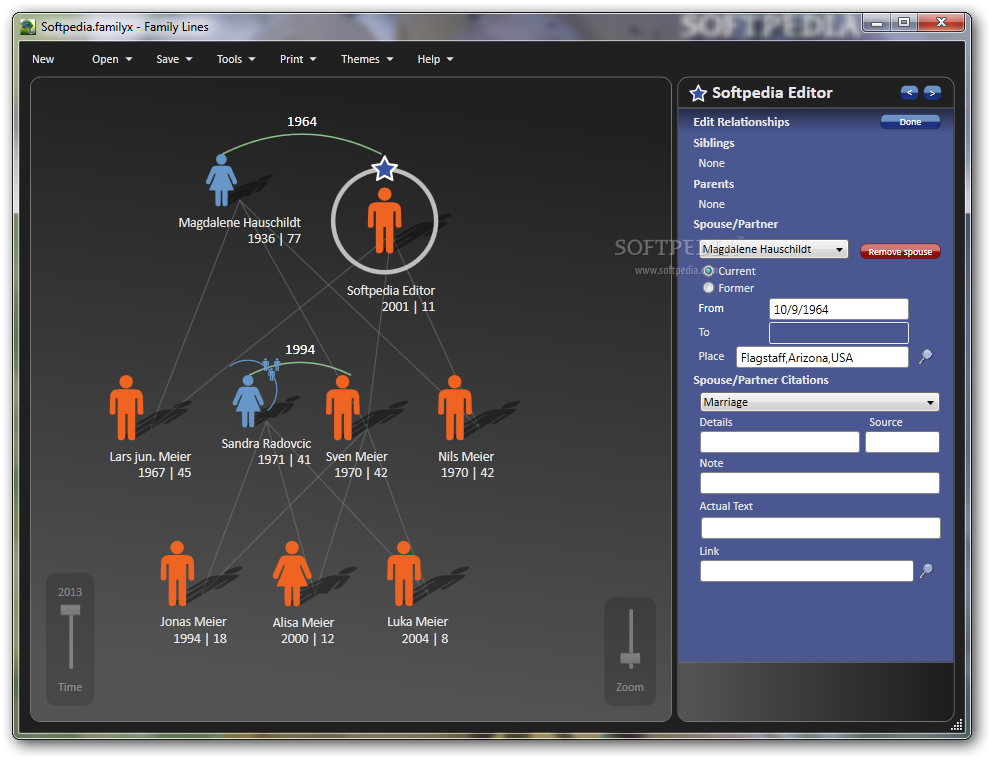Click the 1994 marriage year label

pyautogui.click(x=300, y=349)
